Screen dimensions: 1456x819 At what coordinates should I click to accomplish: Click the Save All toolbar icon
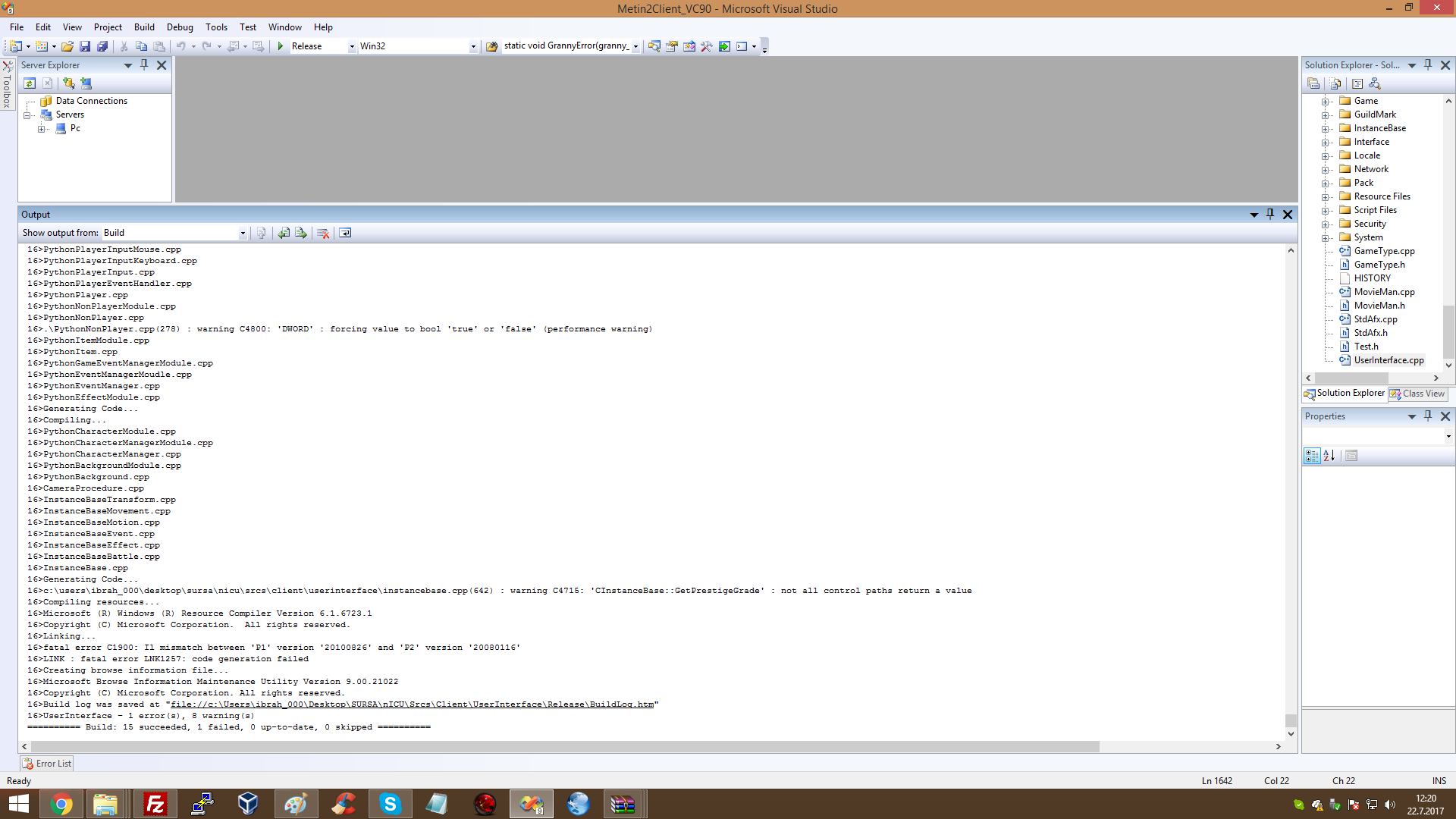pos(102,46)
